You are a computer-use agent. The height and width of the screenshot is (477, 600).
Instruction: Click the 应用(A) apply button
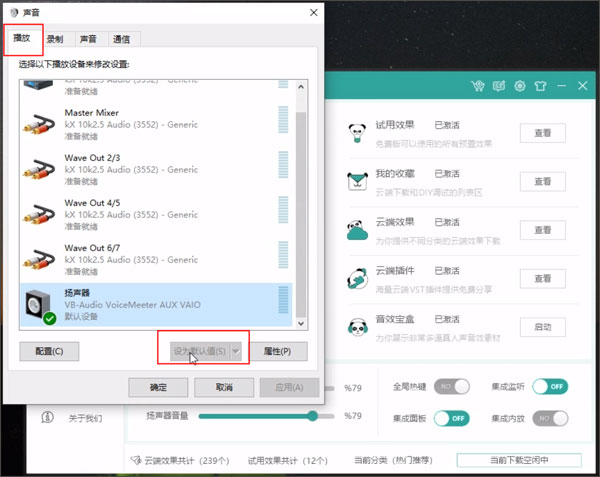click(x=289, y=387)
